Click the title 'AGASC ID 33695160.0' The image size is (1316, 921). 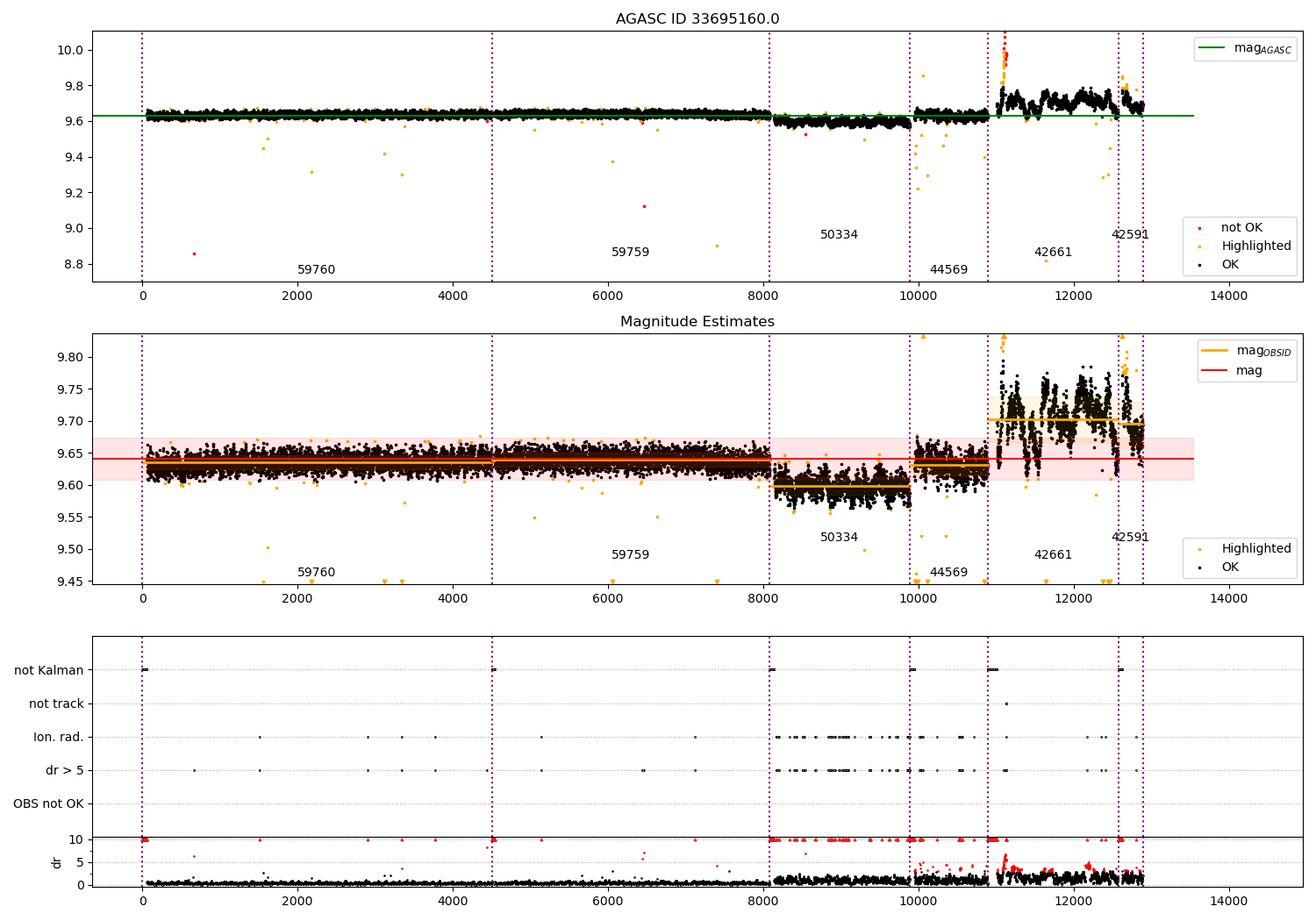697,19
